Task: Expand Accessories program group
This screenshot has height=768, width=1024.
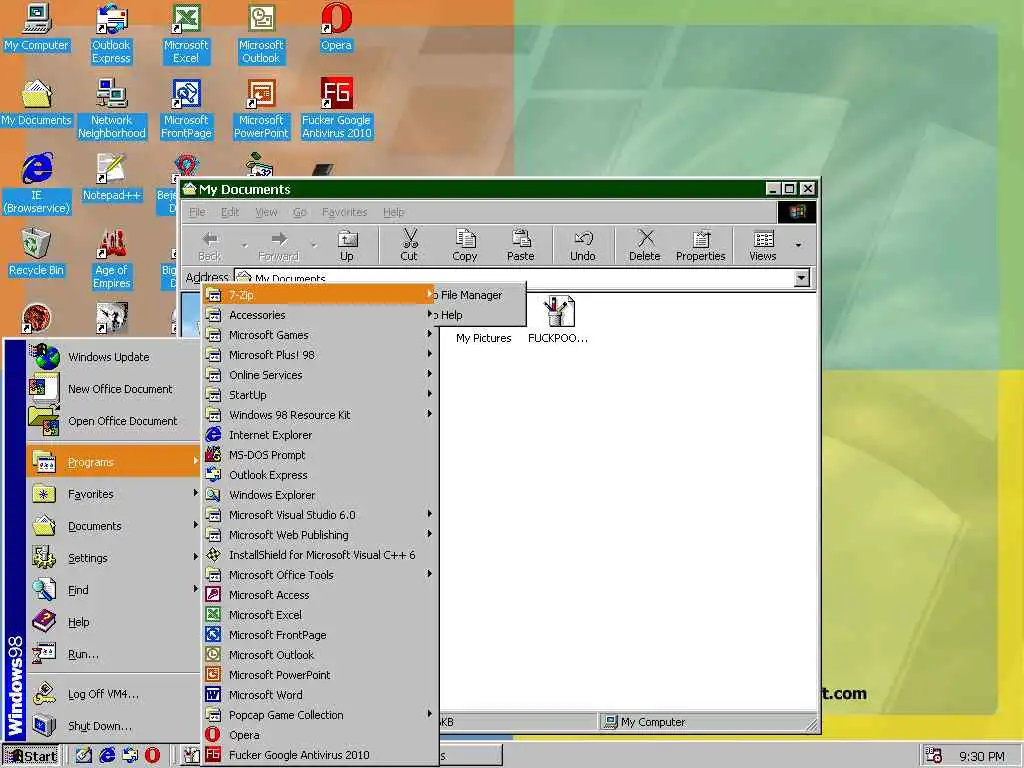Action: pos(319,315)
